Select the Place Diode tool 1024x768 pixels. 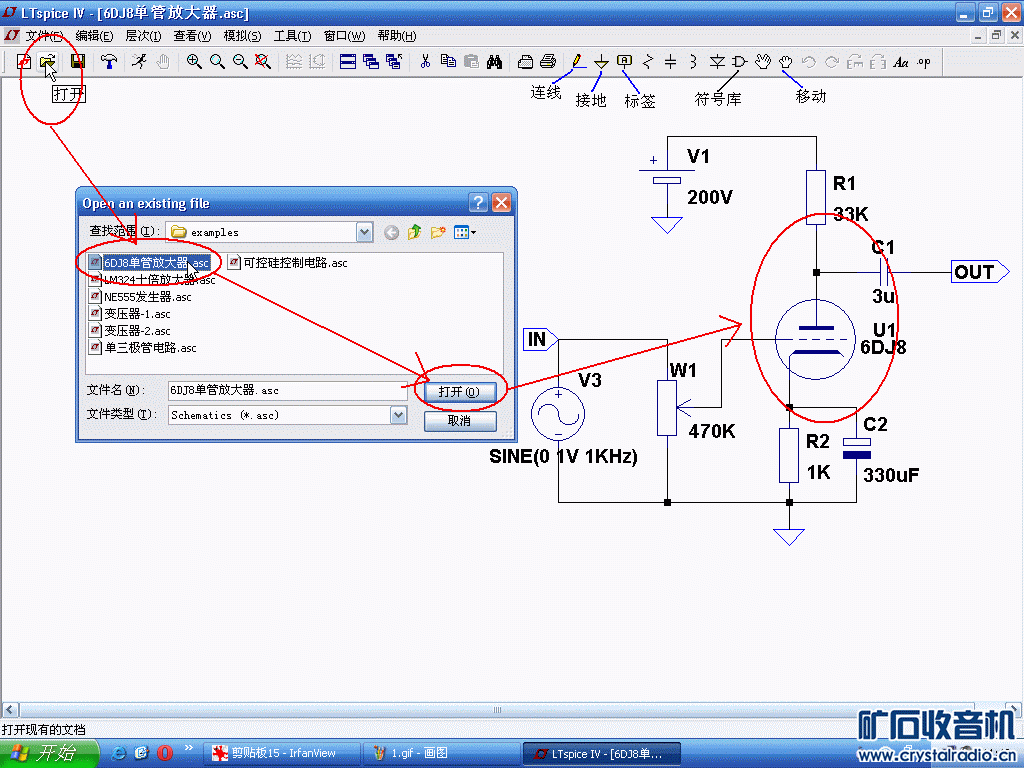coord(716,61)
